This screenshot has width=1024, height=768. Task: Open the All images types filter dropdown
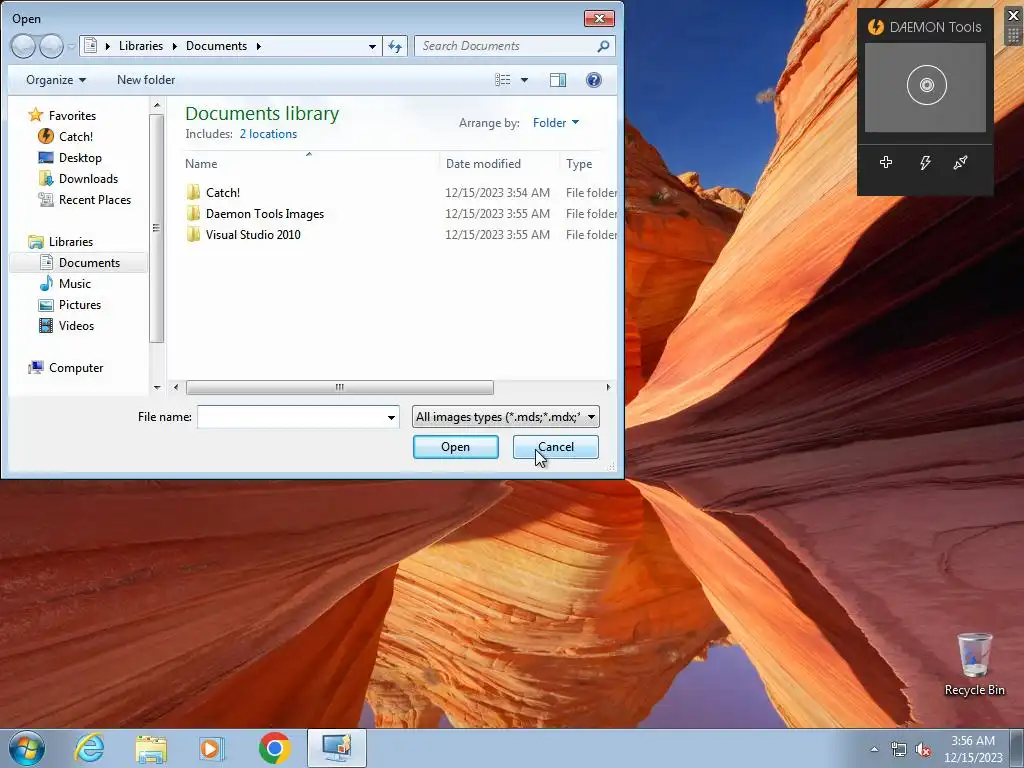click(505, 417)
